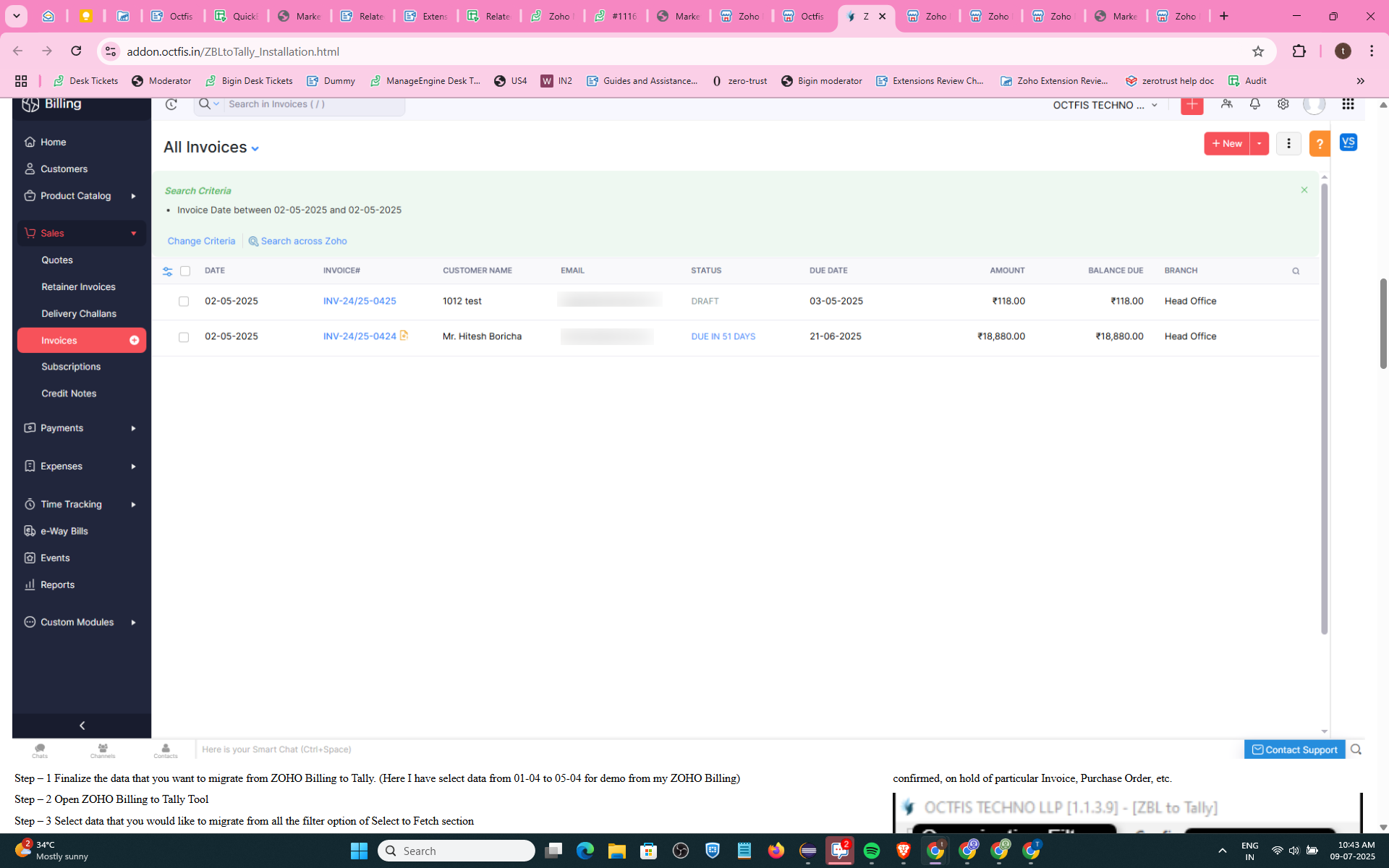Go to Customers in the sidebar
The width and height of the screenshot is (1389, 868).
click(64, 169)
